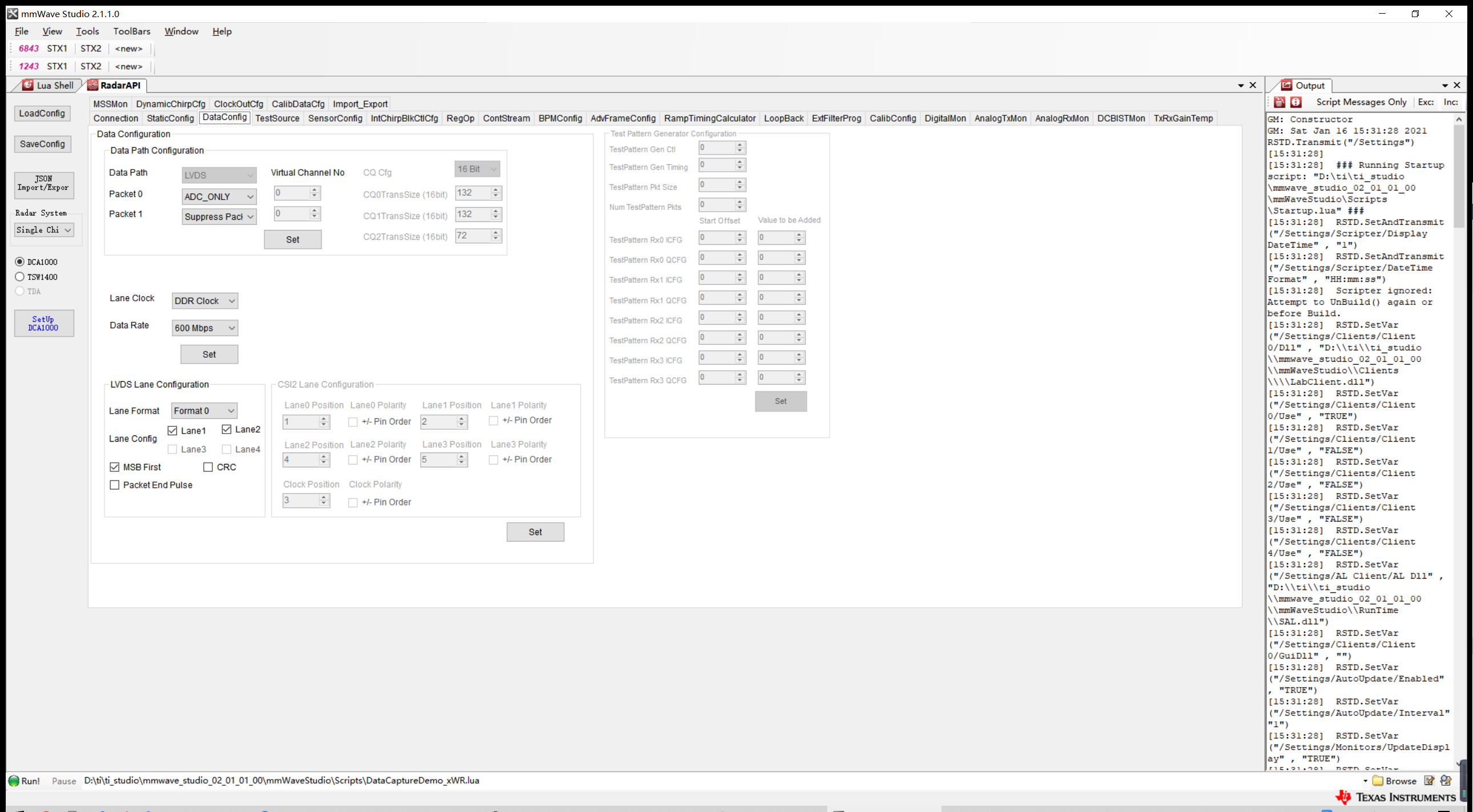Viewport: 1473px width, 812px height.
Task: Select the TSW1400 radio button
Action: pyautogui.click(x=19, y=277)
